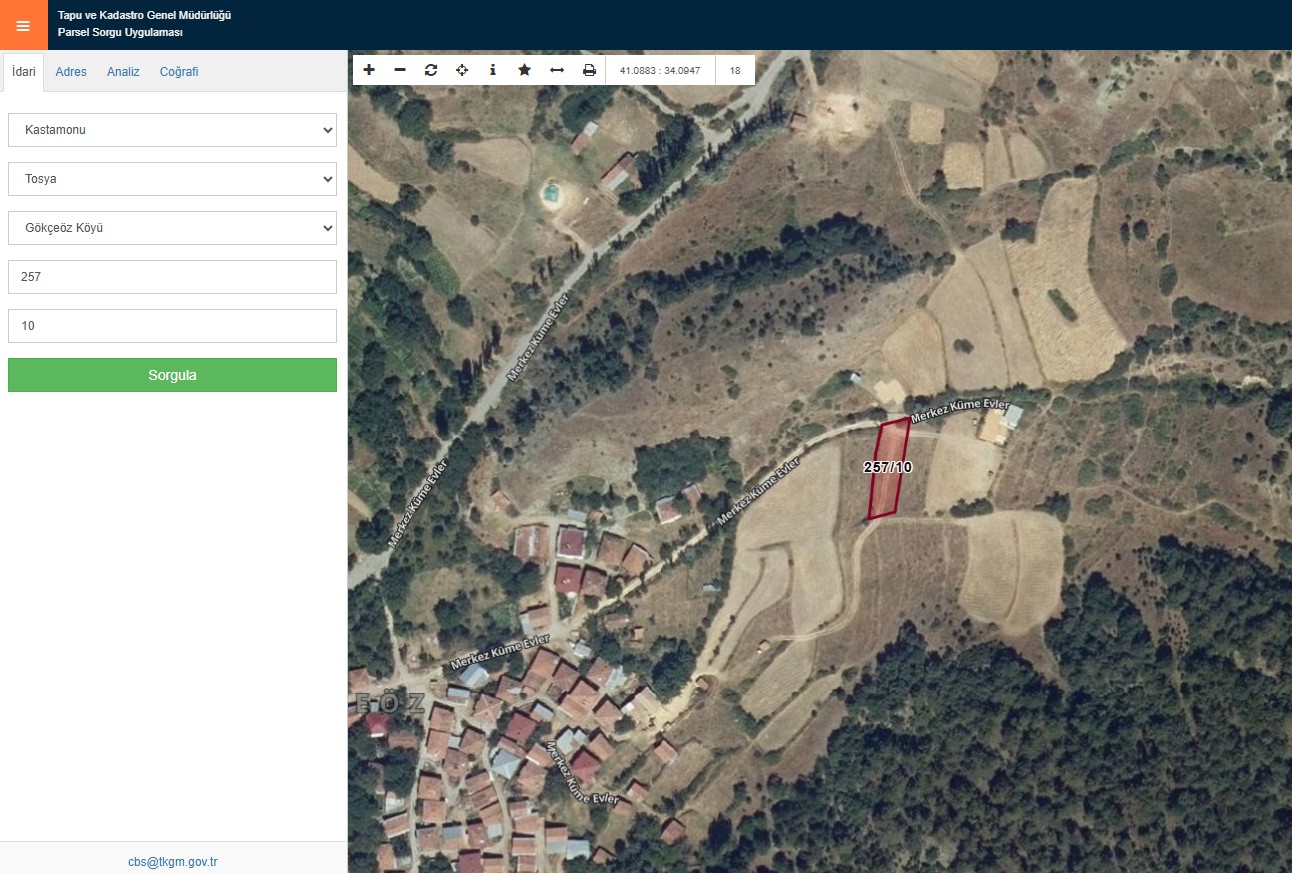The width and height of the screenshot is (1292, 873).
Task: Switch to the Adres tab
Action: [71, 72]
